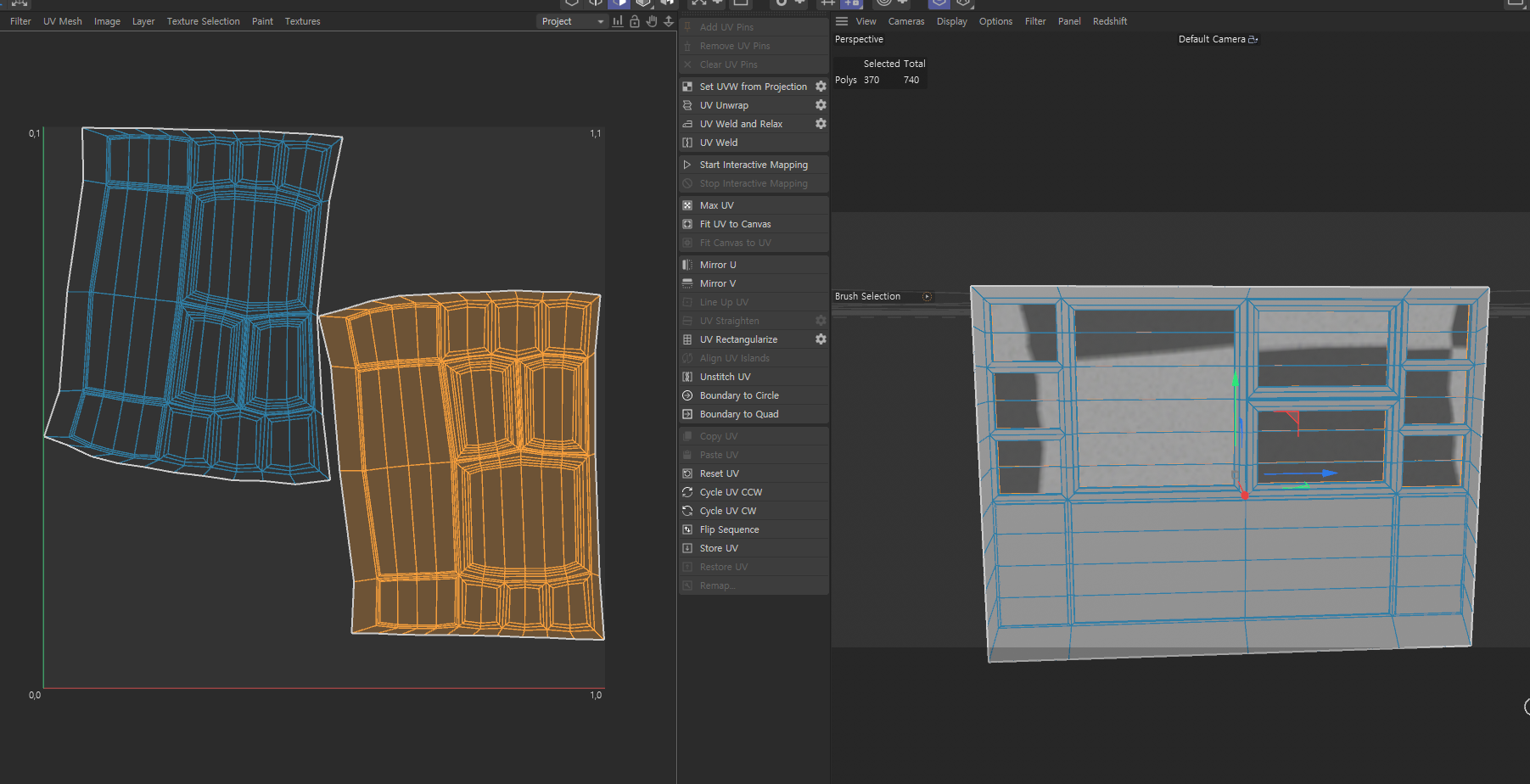Click the Default Camera label

coord(1212,39)
